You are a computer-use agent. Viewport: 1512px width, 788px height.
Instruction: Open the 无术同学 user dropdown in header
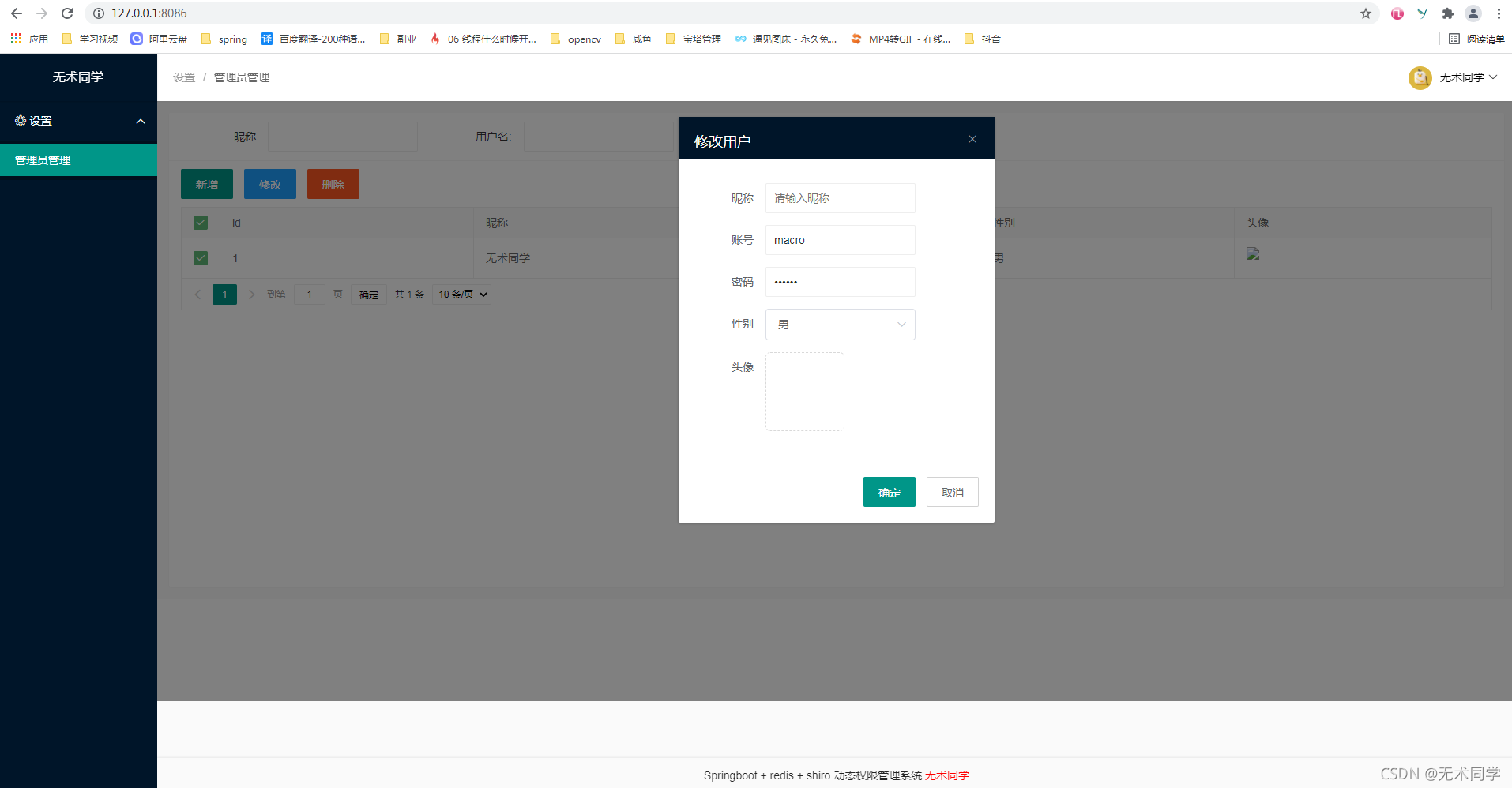tap(1468, 77)
